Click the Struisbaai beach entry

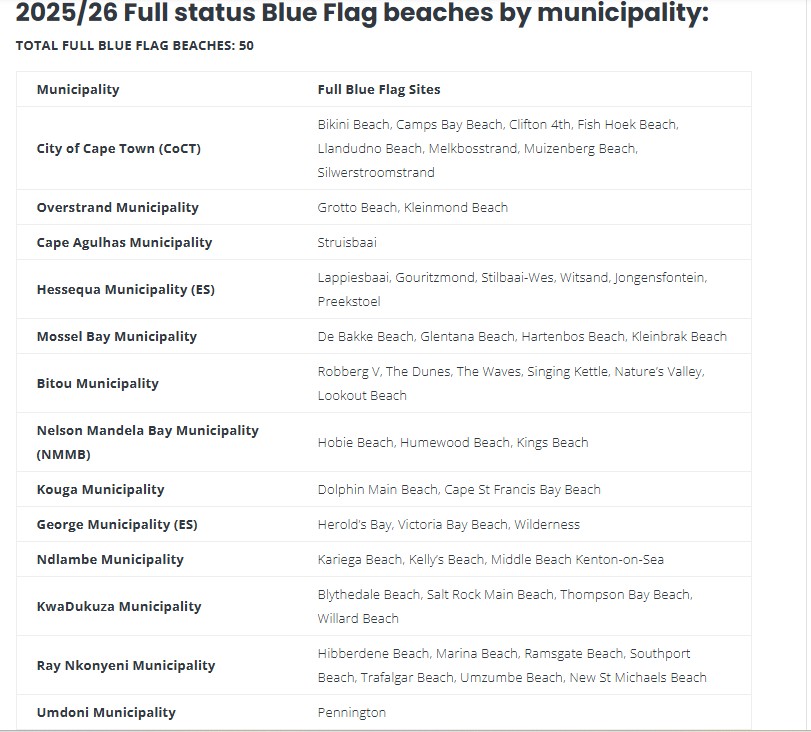(x=348, y=243)
